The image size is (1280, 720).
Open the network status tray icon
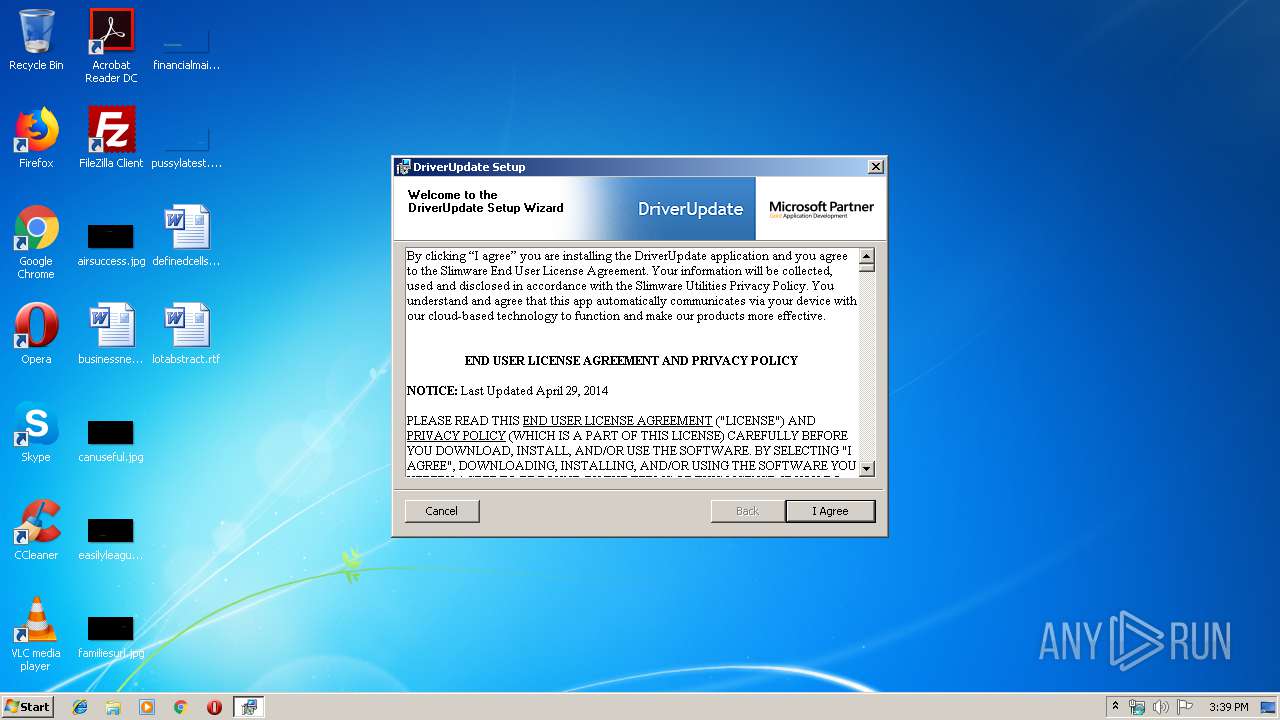[1137, 707]
